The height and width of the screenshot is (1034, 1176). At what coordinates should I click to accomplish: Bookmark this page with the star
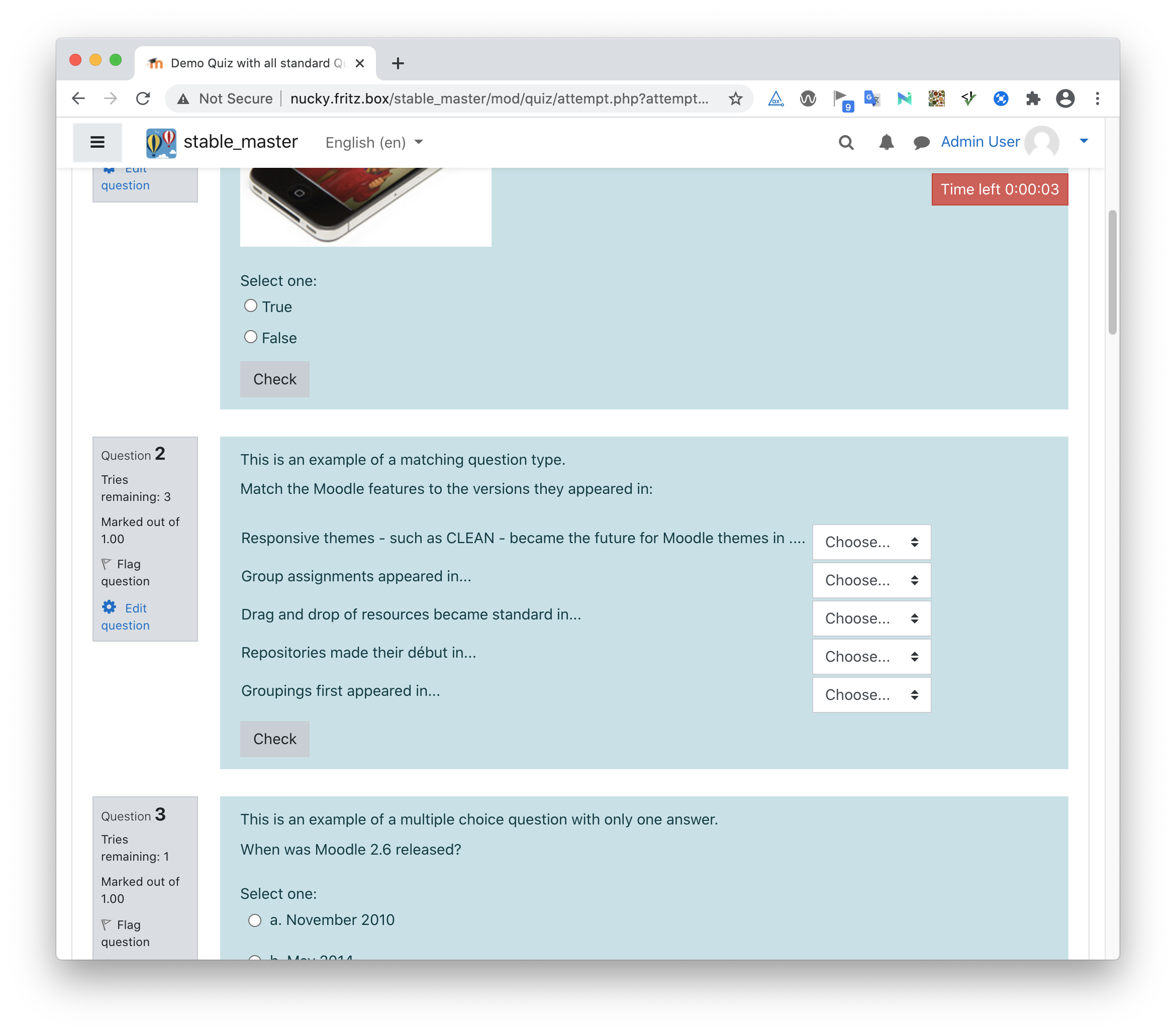point(735,98)
